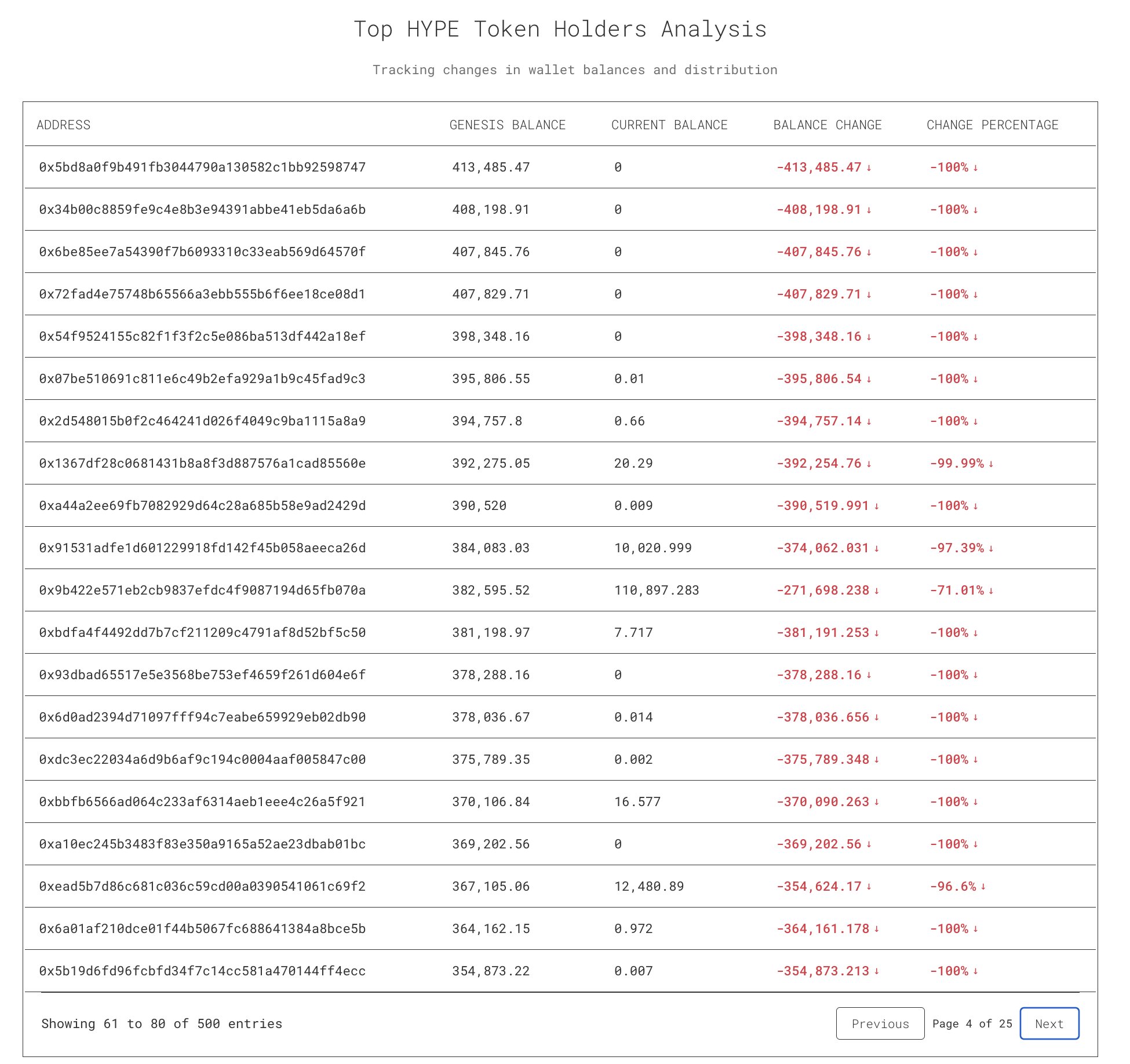The width and height of the screenshot is (1130, 1064).
Task: Select the current balance 110,897.283 cell
Action: click(x=657, y=591)
